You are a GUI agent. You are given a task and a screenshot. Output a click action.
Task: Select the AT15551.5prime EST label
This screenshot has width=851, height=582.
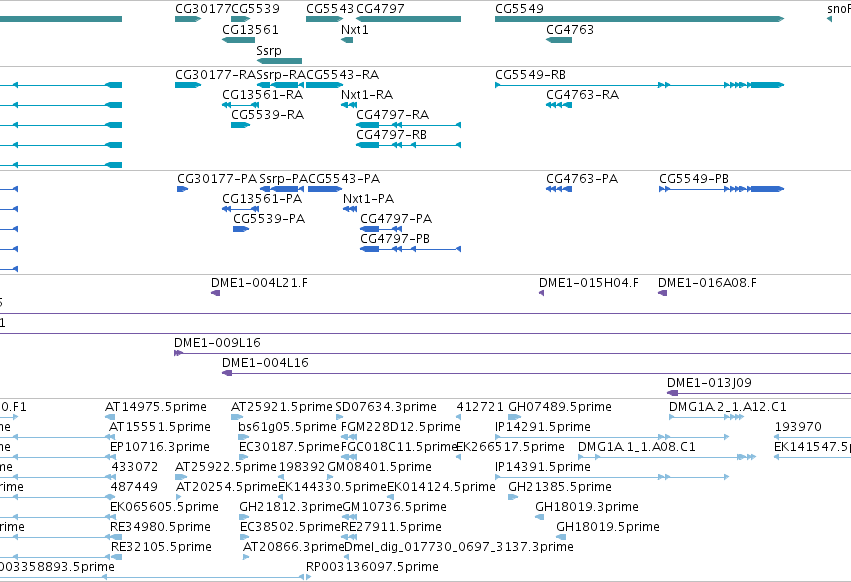(160, 427)
